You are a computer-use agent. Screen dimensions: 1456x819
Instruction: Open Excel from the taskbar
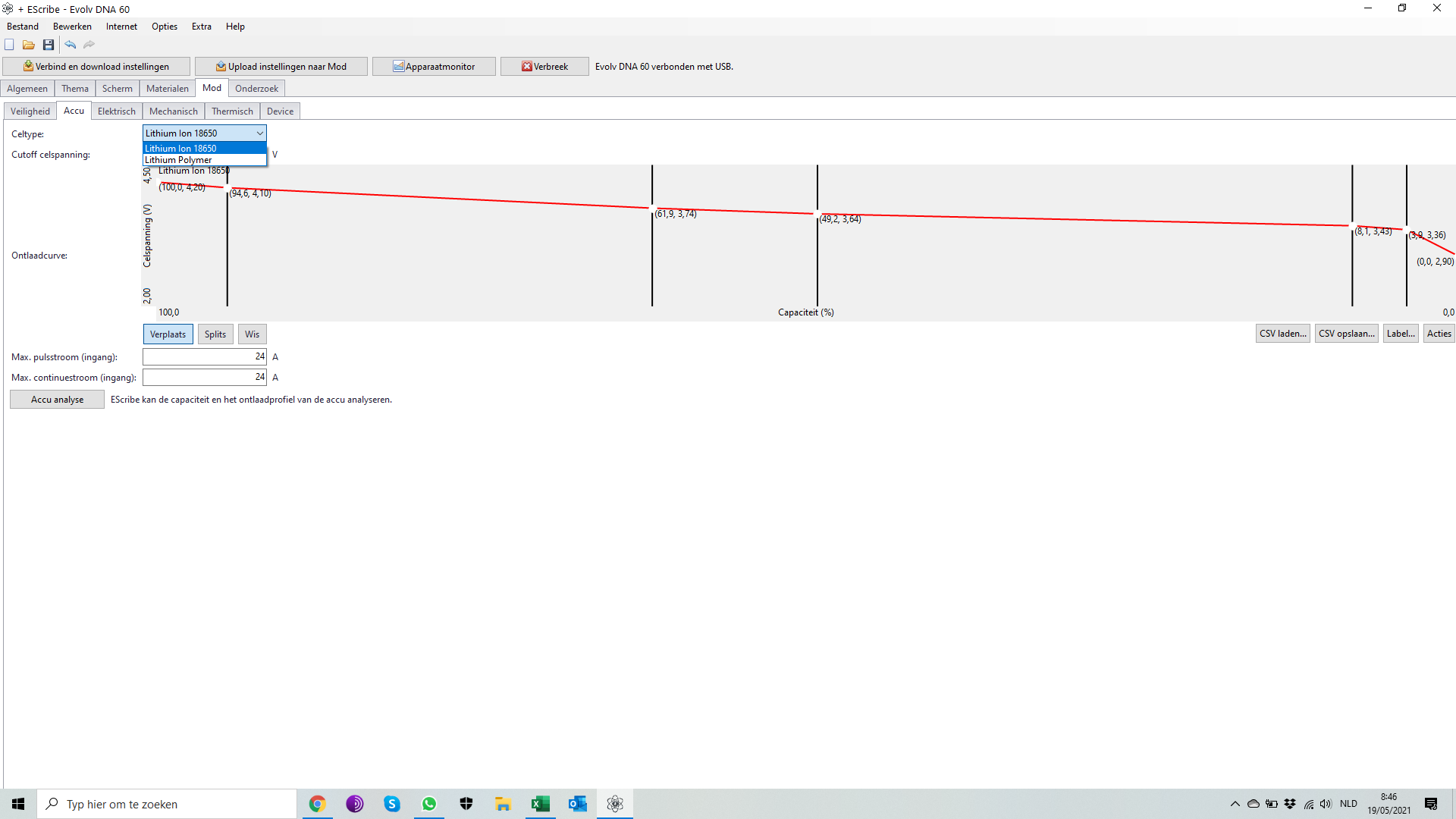[x=540, y=804]
